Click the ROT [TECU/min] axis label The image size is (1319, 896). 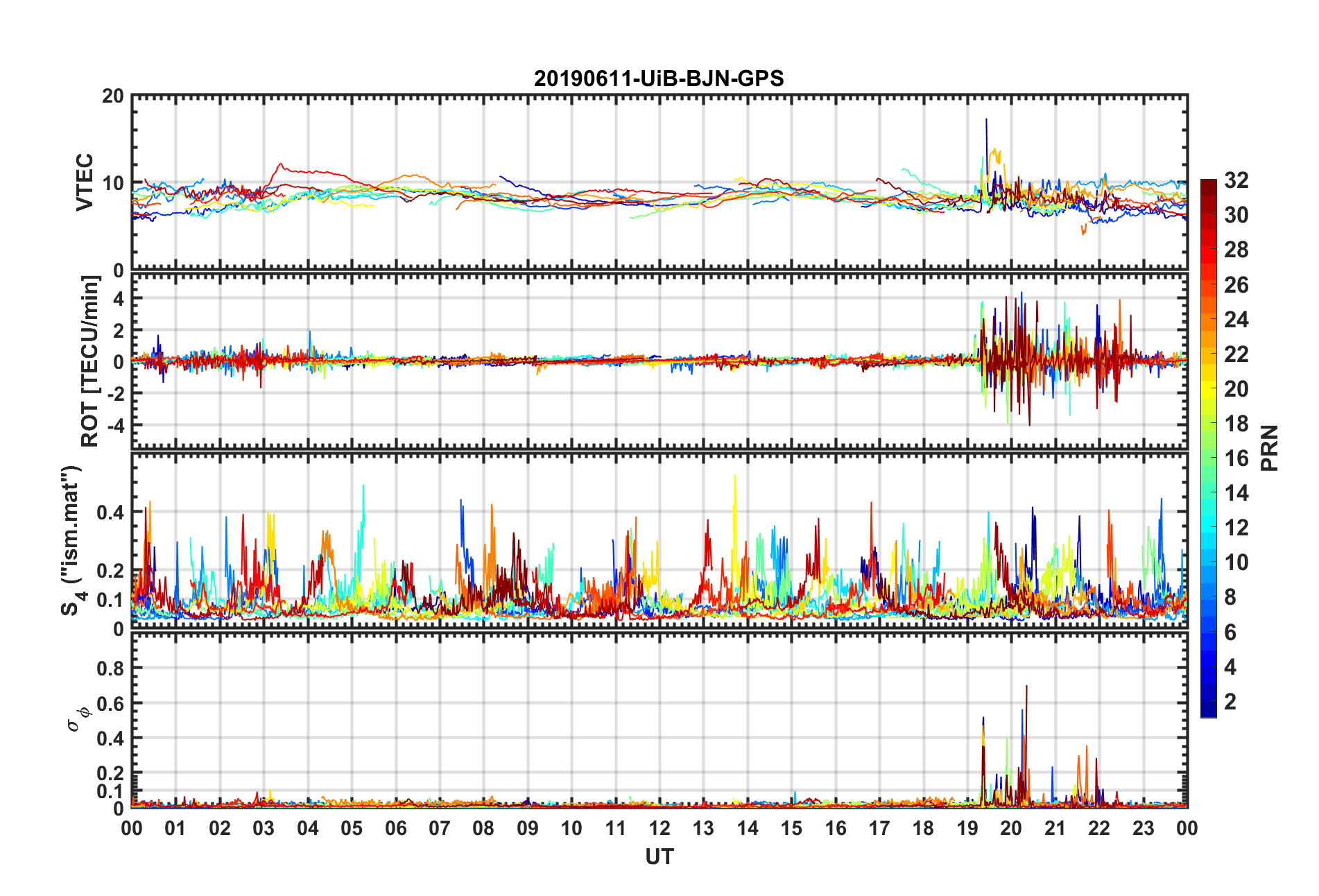click(89, 361)
